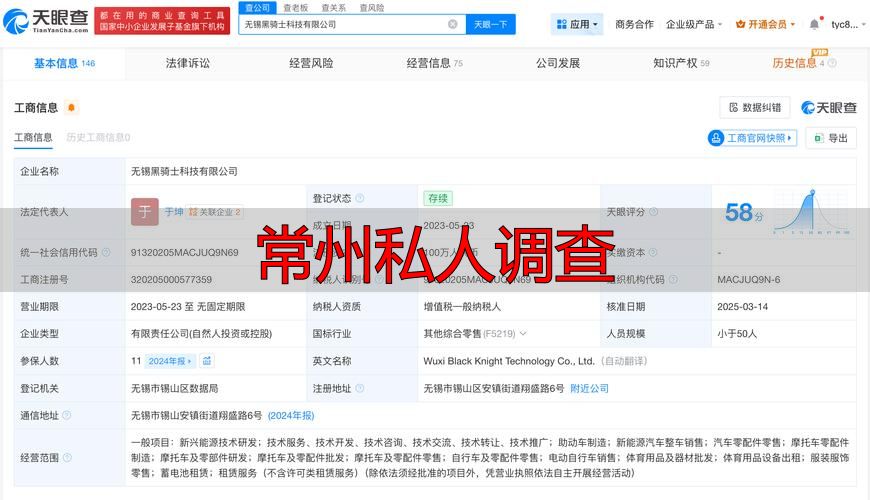Click the help icon next to 注册地址

click(x=360, y=388)
